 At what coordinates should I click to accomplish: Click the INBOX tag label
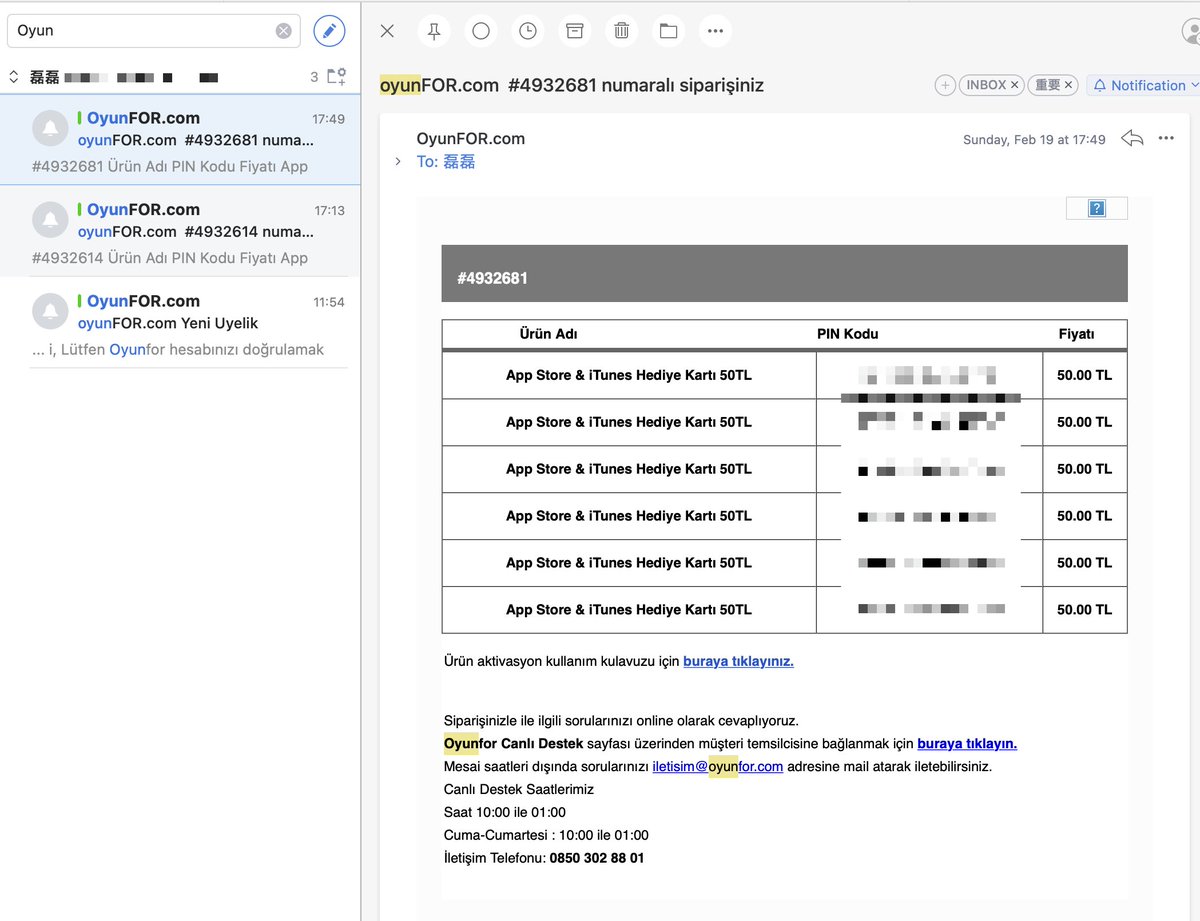tap(986, 85)
